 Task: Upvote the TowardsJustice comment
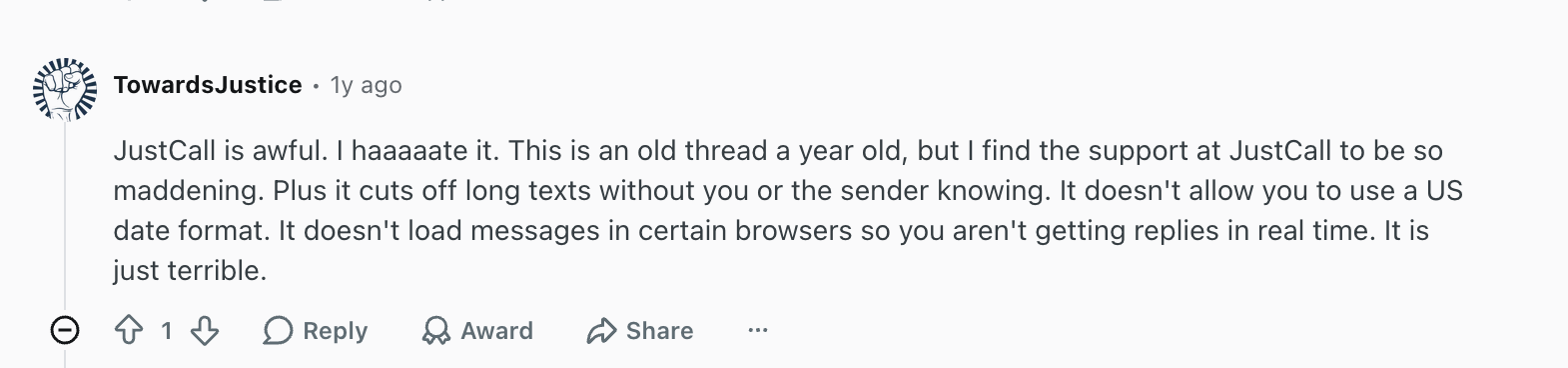[x=129, y=330]
